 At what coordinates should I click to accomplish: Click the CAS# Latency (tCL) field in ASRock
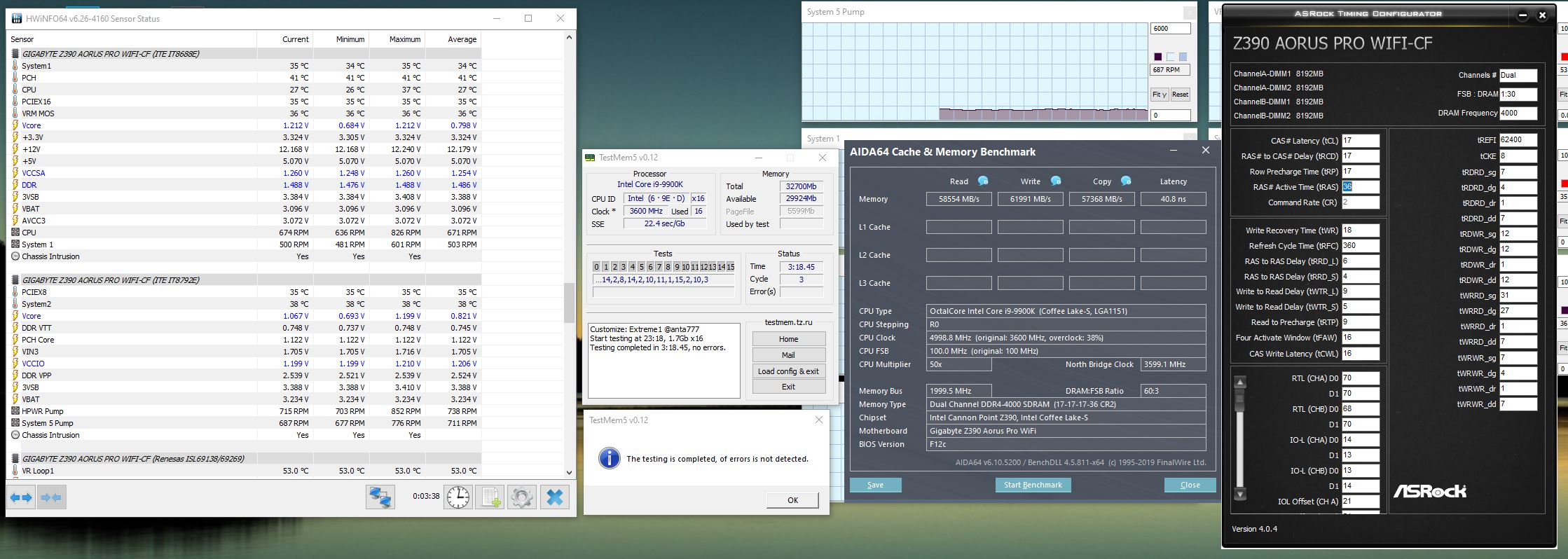pyautogui.click(x=1360, y=141)
